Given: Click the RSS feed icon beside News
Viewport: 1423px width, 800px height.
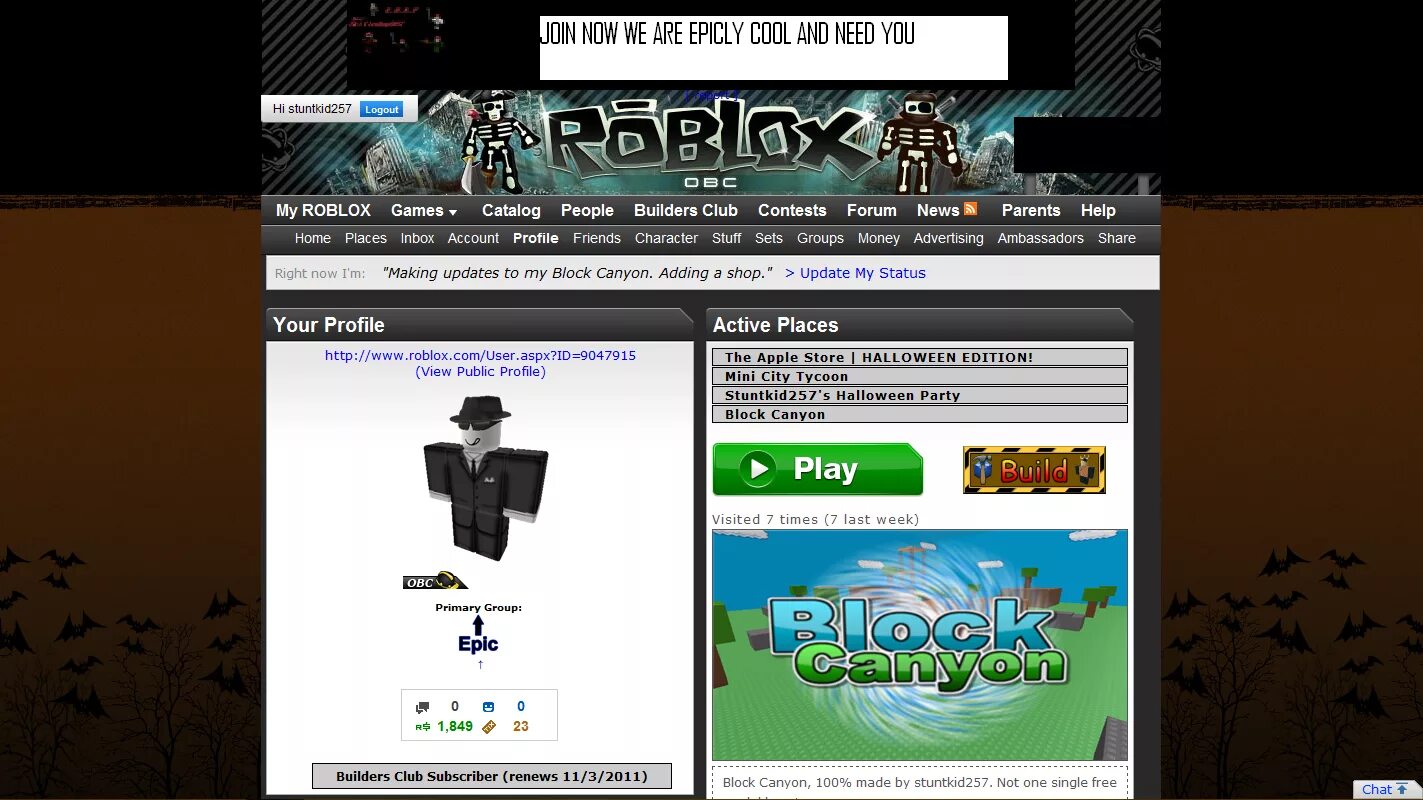Looking at the screenshot, I should [970, 209].
